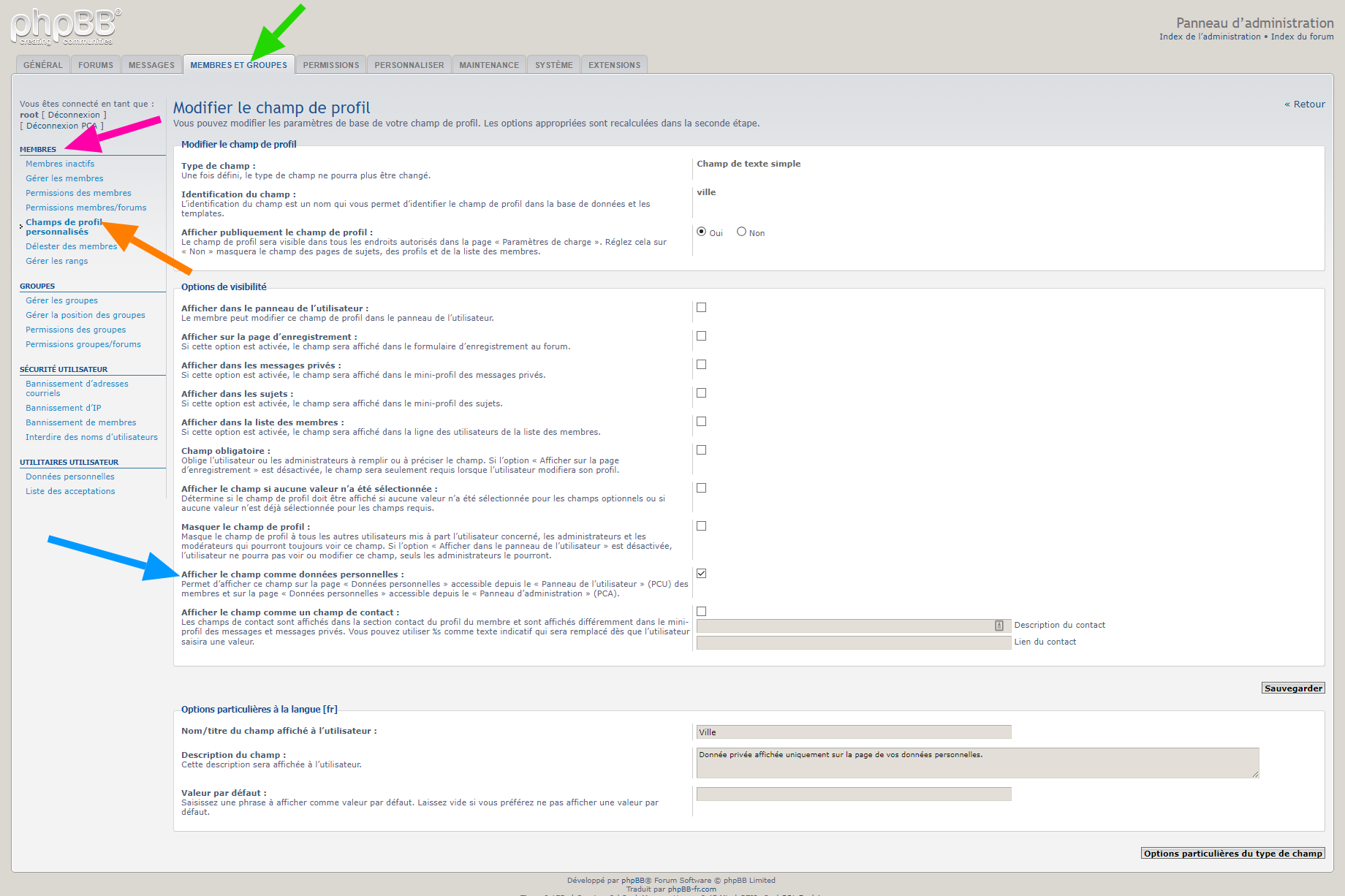Click the icon inside contact description field
1345x896 pixels.
click(x=999, y=626)
